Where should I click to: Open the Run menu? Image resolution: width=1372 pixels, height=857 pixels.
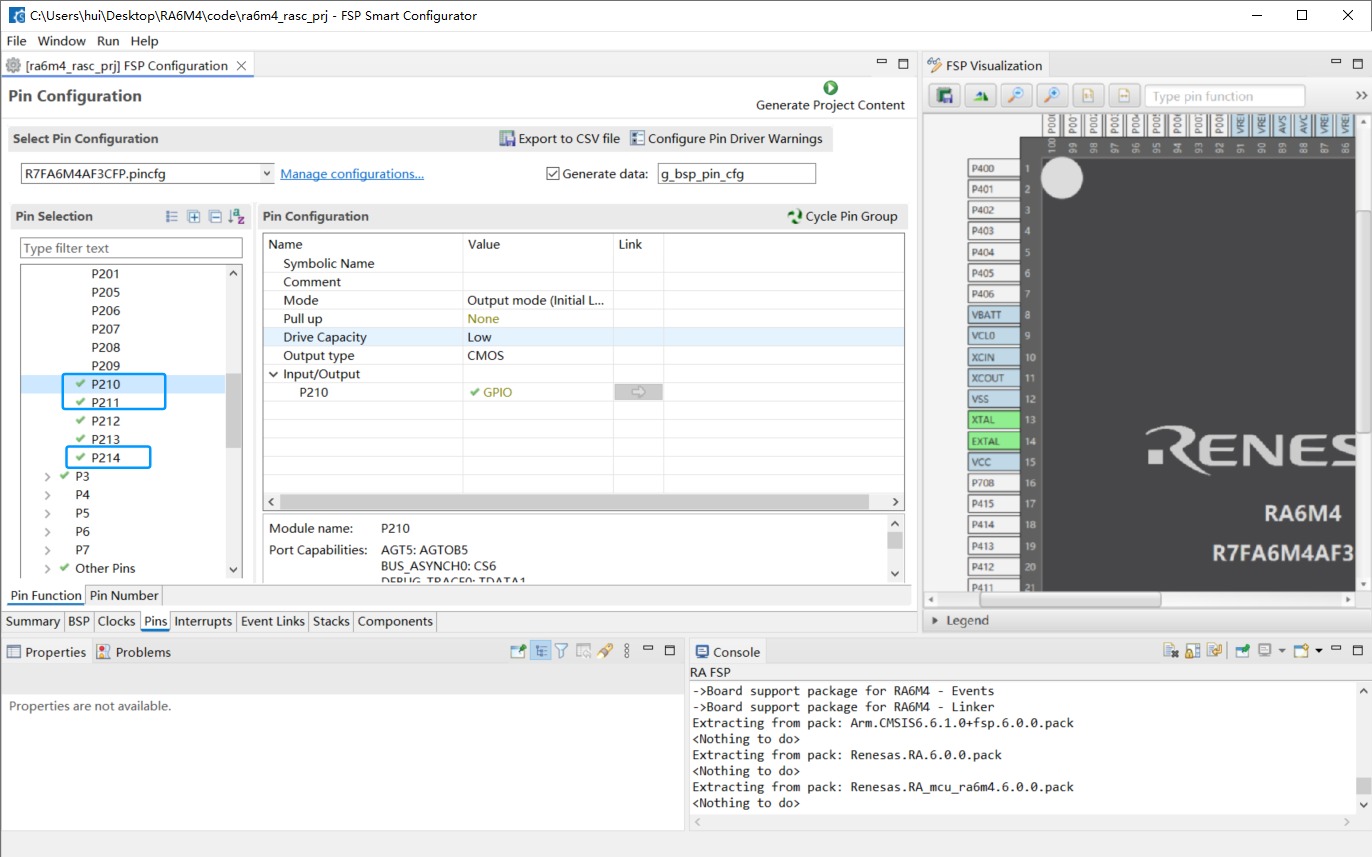(108, 41)
